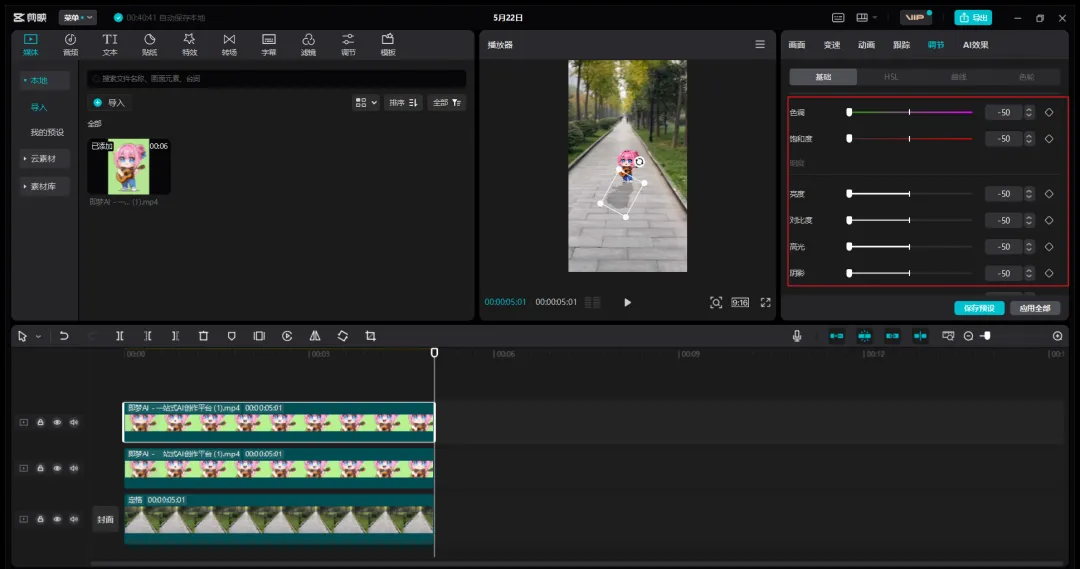The height and width of the screenshot is (569, 1080).
Task: Click the crop icon in timeline toolbar
Action: tap(371, 336)
